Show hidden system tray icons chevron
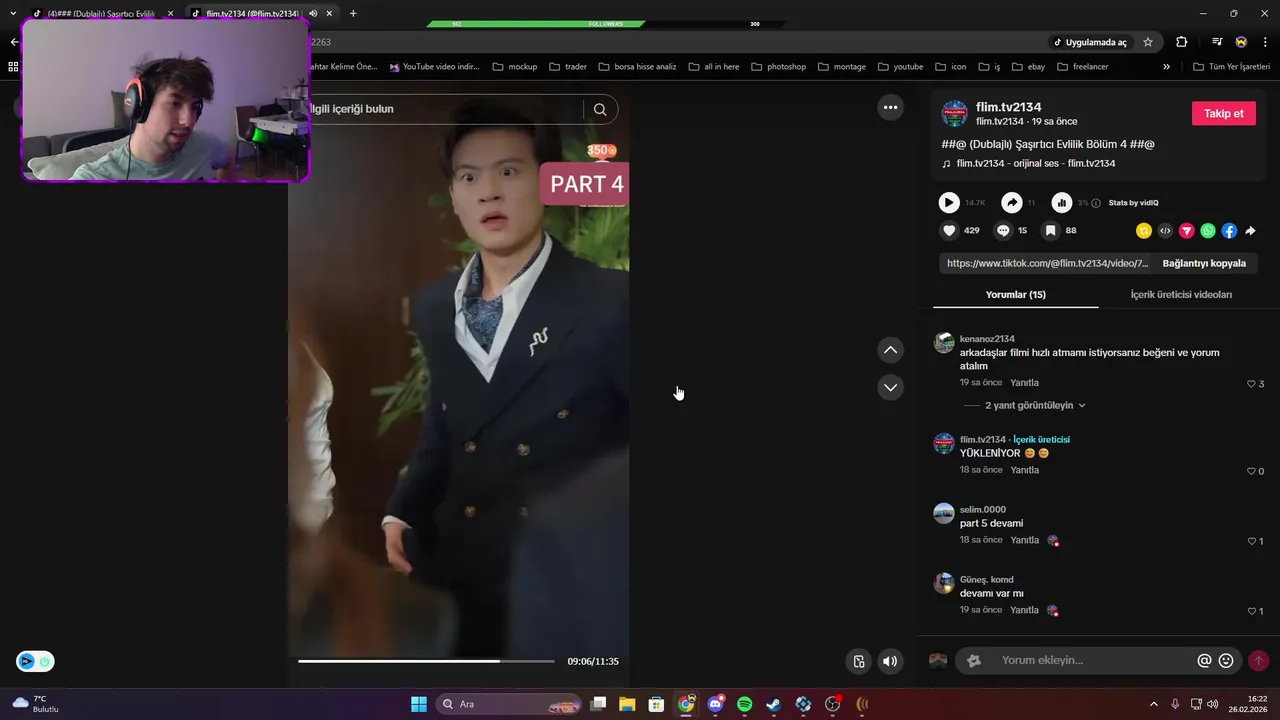 (1154, 704)
